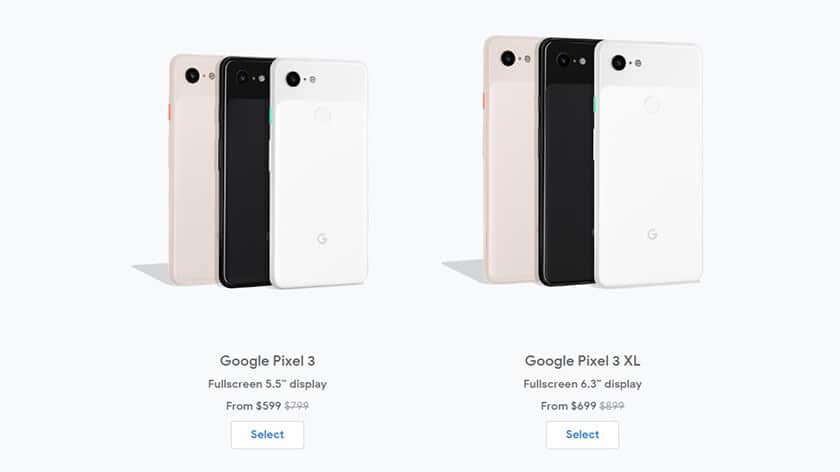Screen dimensions: 840x472
Task: Click the camera lens on white Pixel 3
Action: click(x=293, y=79)
